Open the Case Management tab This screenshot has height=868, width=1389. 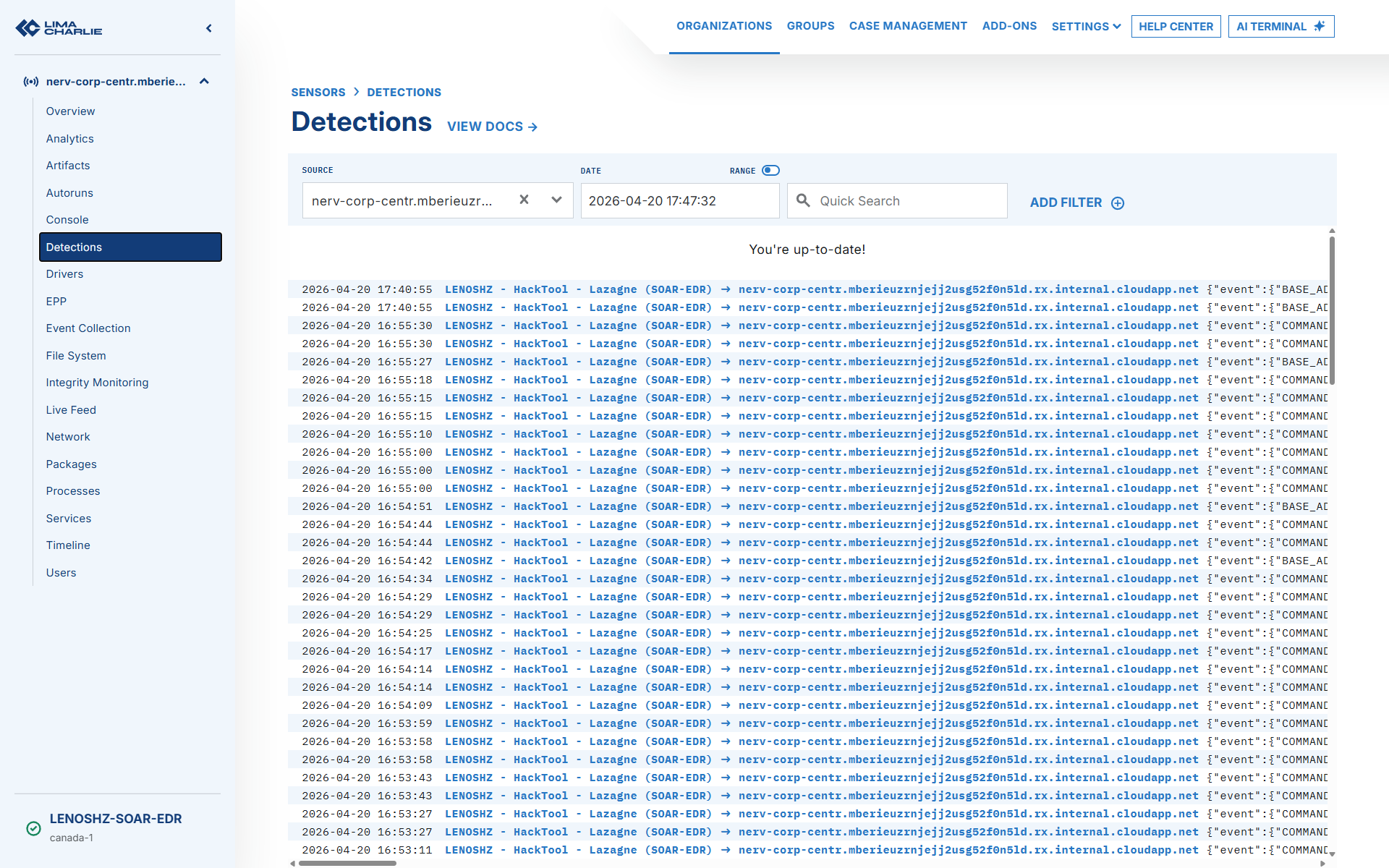(x=907, y=26)
